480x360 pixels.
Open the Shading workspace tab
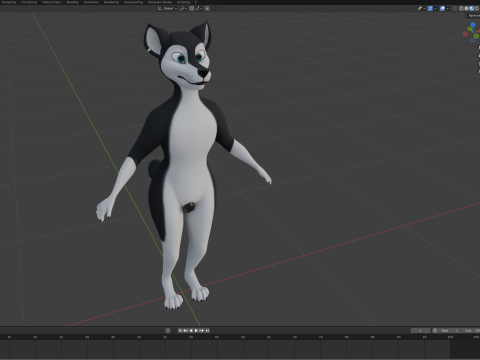[x=72, y=2]
